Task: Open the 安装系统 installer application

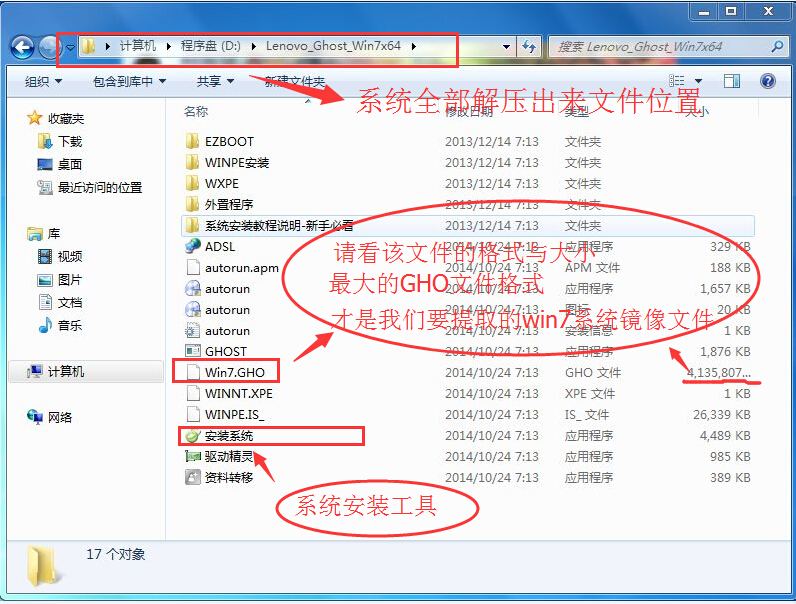Action: (229, 435)
